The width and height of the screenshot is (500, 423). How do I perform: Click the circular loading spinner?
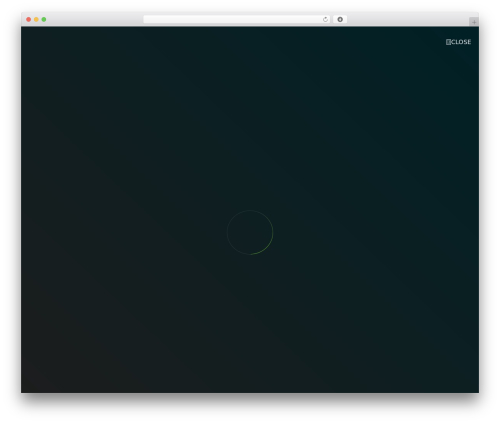[x=250, y=232]
